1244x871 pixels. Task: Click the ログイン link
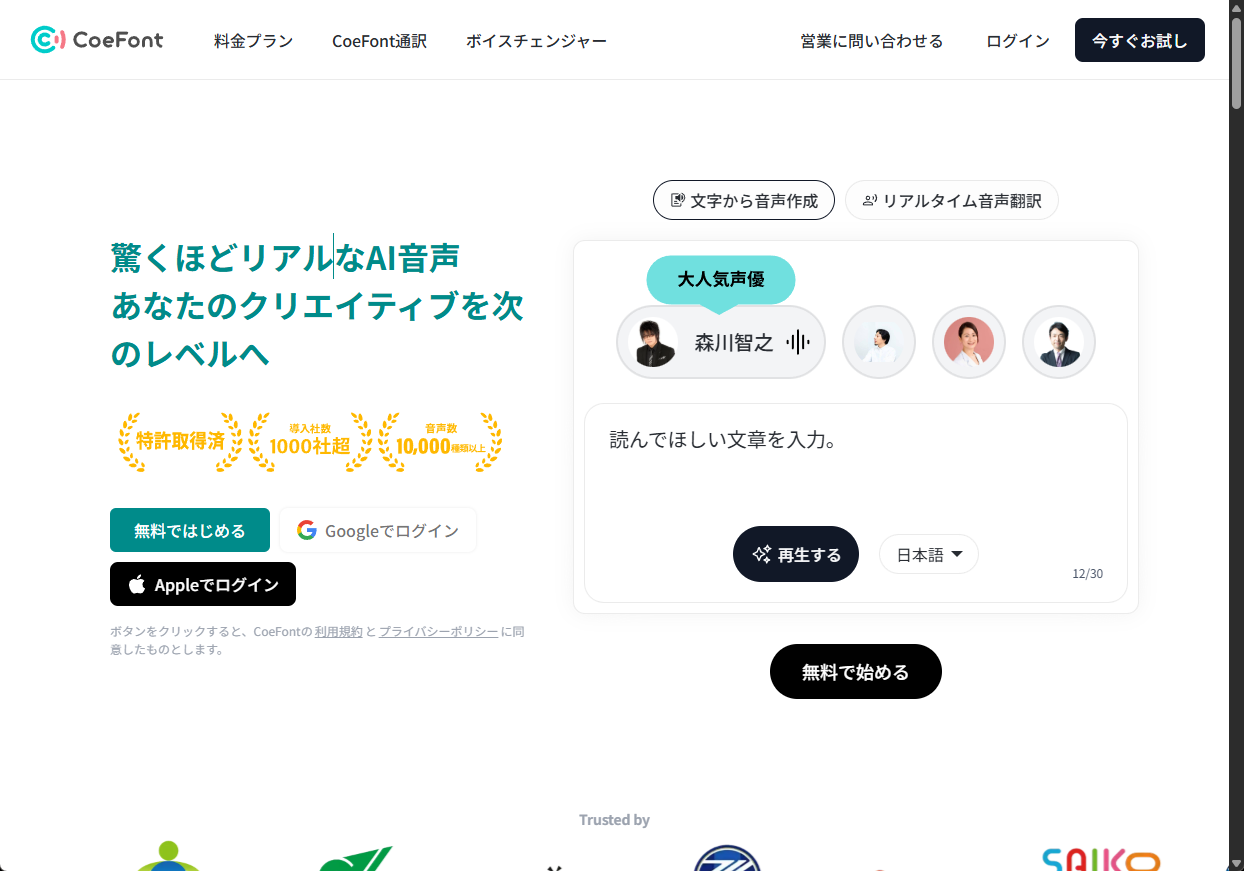1017,41
